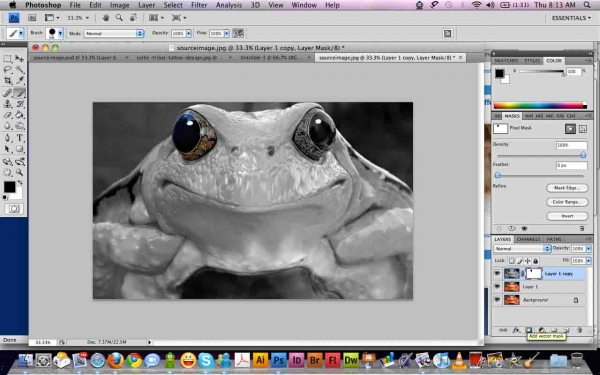Open the layer blend mode Normal dropdown
Screen dimensions: 600x375
[522, 248]
